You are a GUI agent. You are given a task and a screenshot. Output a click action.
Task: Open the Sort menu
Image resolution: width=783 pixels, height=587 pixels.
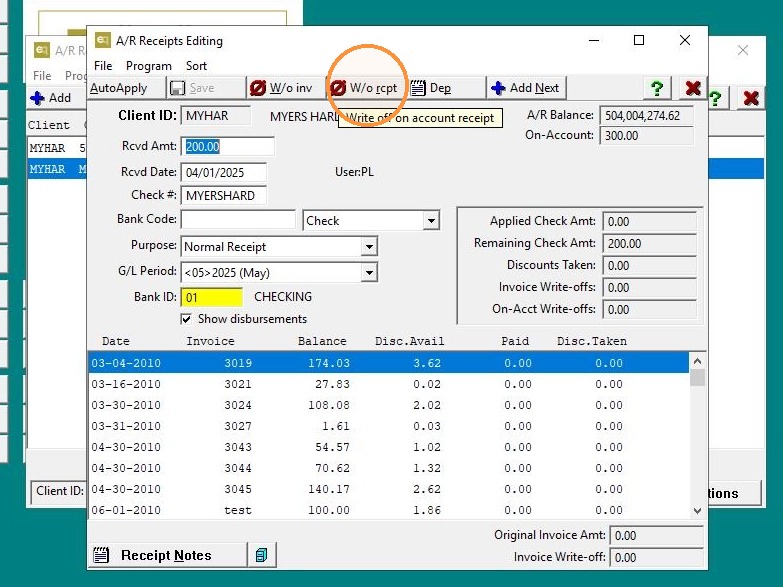[196, 66]
